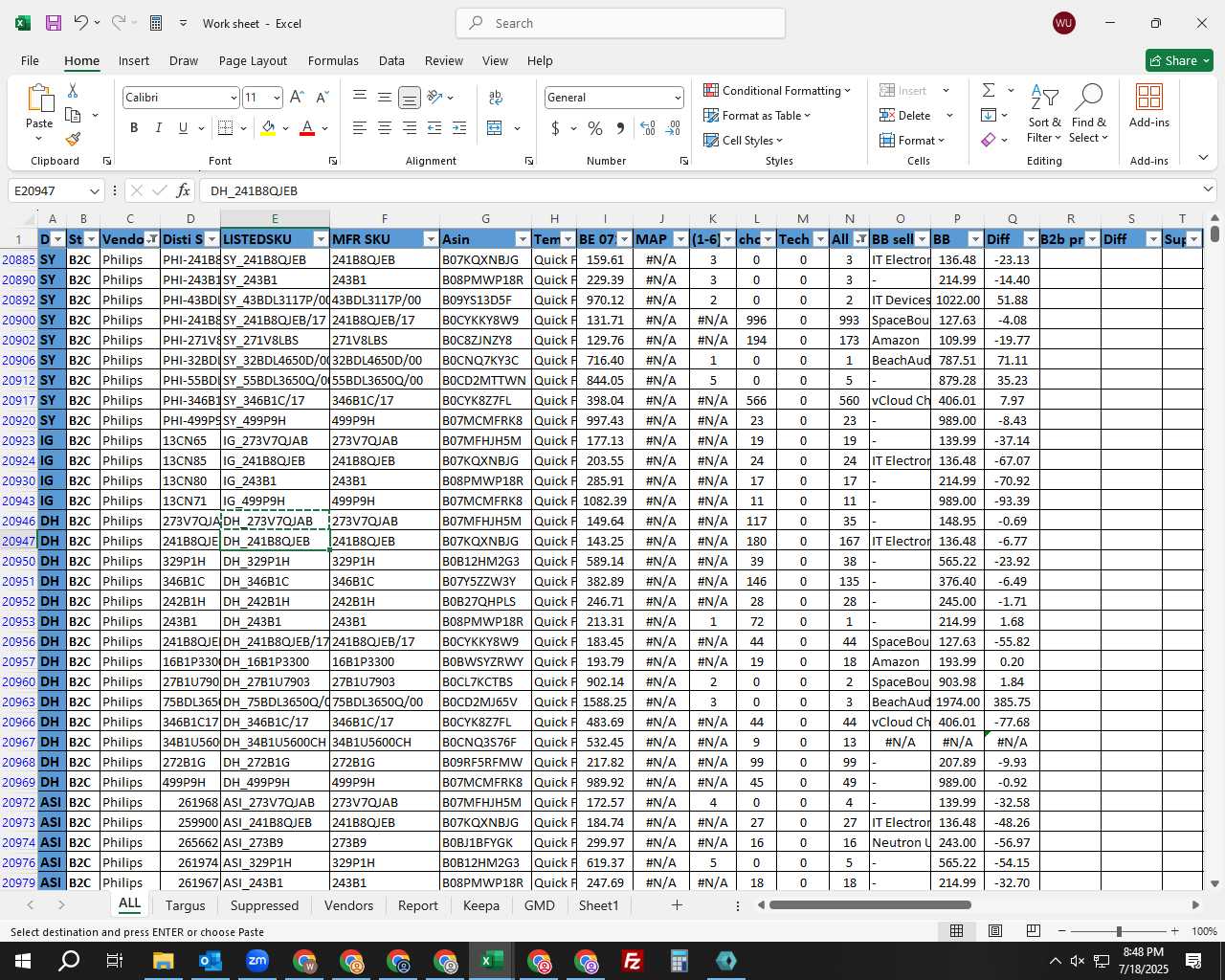The height and width of the screenshot is (980, 1225).
Task: Open the Data ribbon tab
Action: 391,60
